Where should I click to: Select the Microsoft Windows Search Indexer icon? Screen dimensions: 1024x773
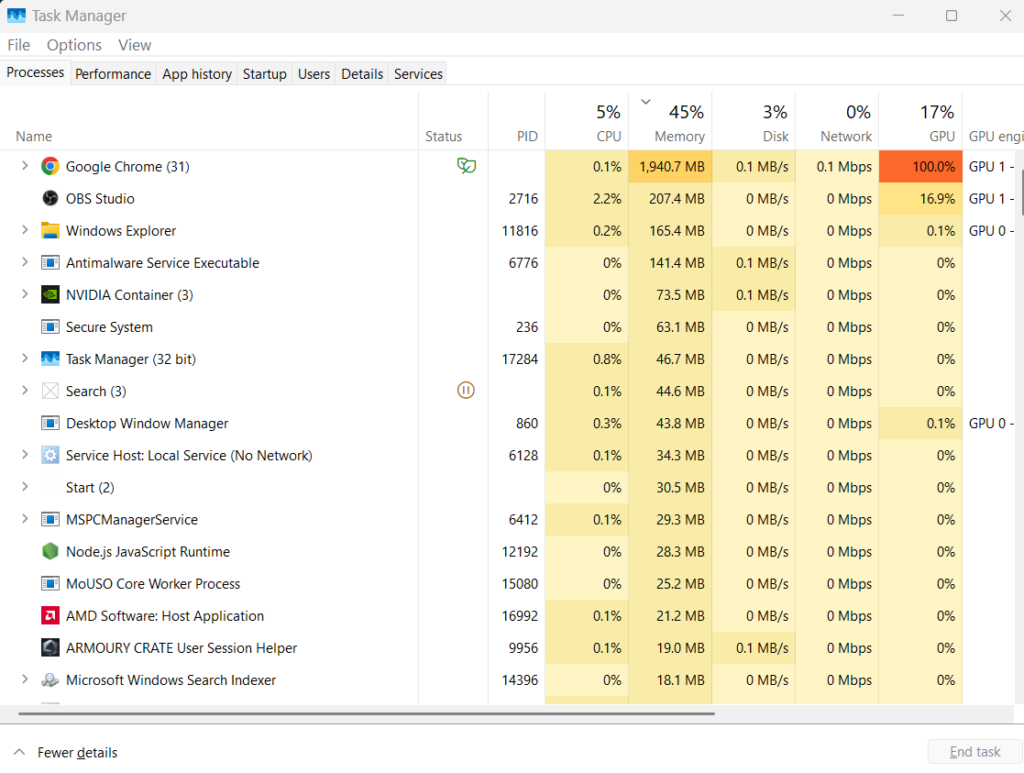coord(49,679)
